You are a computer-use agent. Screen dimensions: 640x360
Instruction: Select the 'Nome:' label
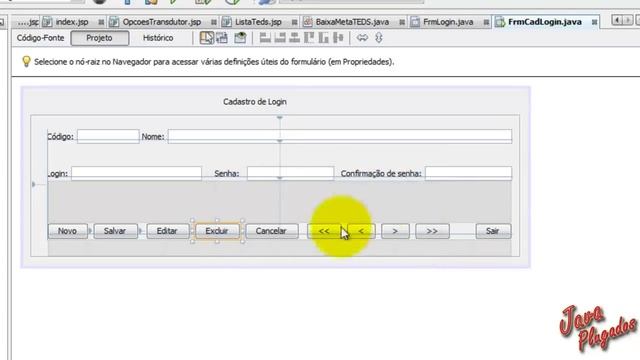point(153,137)
